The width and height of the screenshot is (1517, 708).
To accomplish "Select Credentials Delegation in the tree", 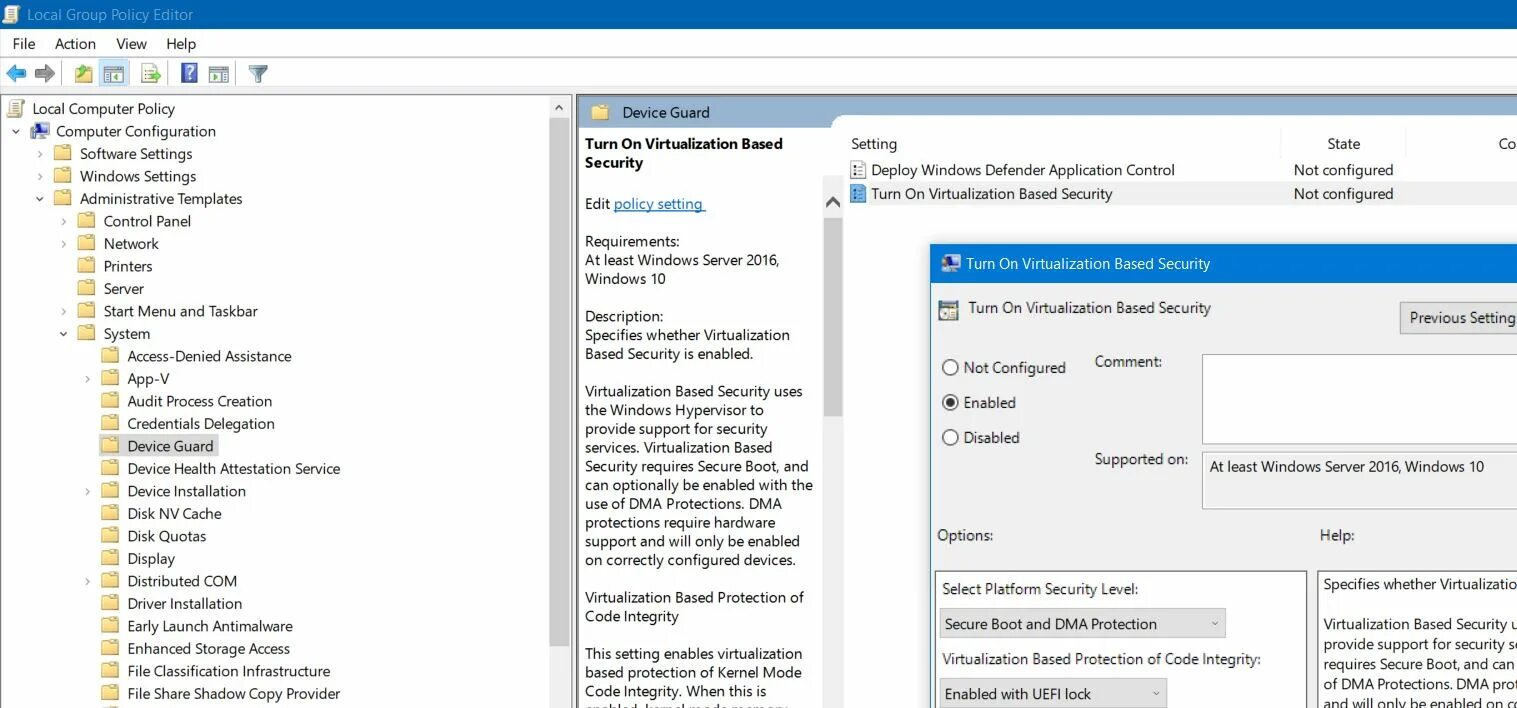I will (201, 423).
